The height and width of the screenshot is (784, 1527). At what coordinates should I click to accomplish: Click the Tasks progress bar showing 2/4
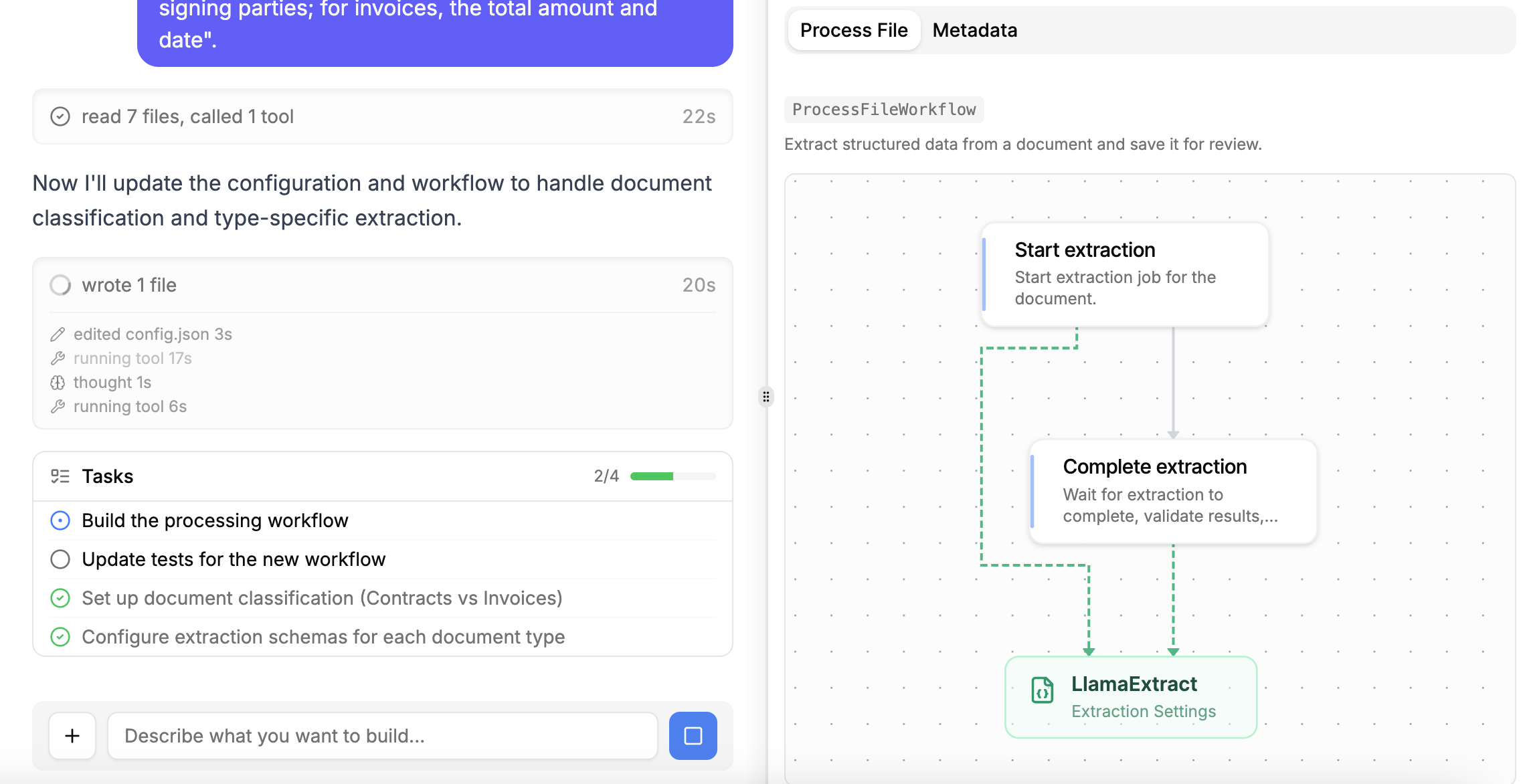(672, 476)
